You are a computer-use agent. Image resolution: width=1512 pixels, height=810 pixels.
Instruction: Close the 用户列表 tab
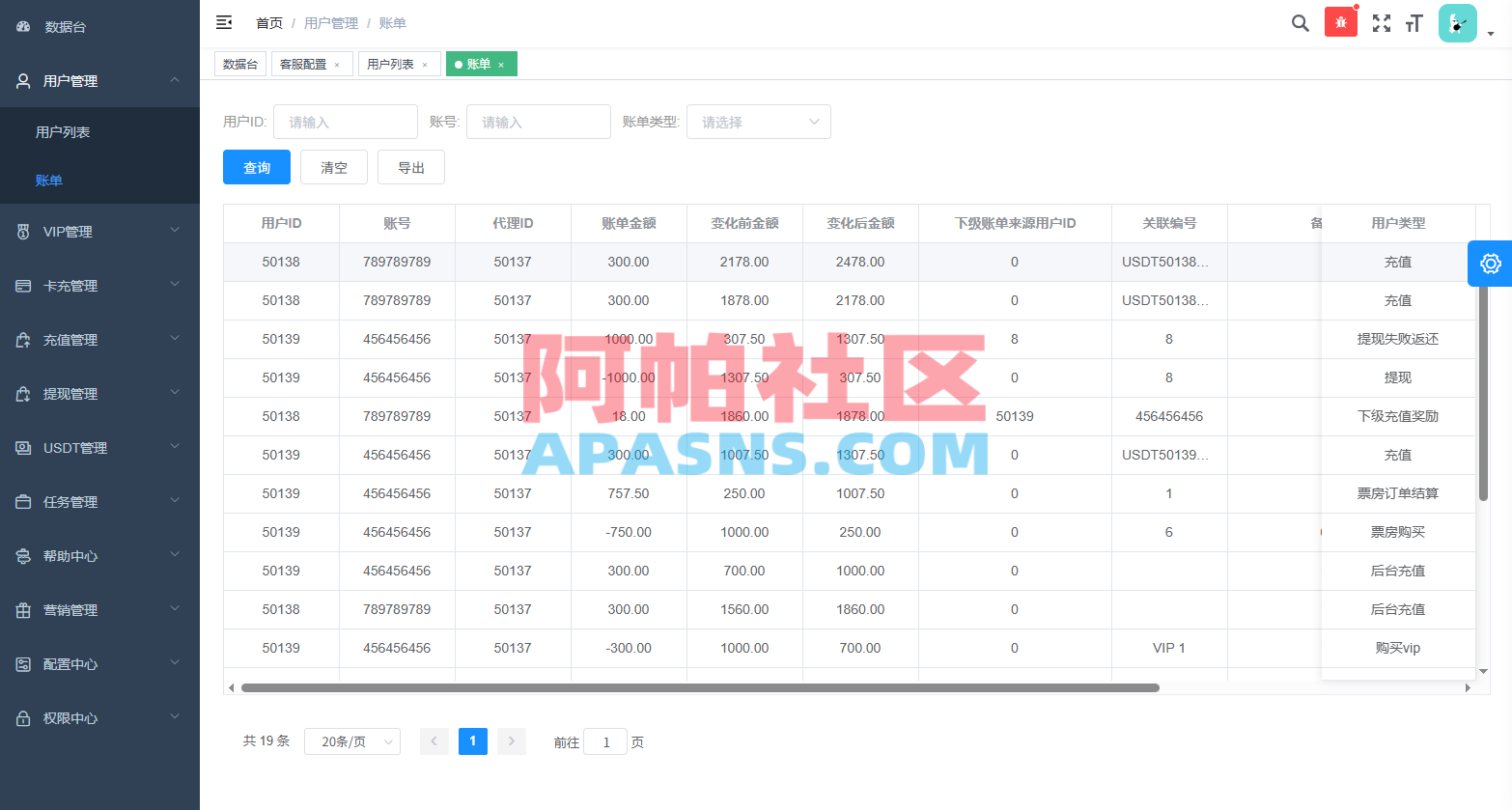(x=425, y=65)
